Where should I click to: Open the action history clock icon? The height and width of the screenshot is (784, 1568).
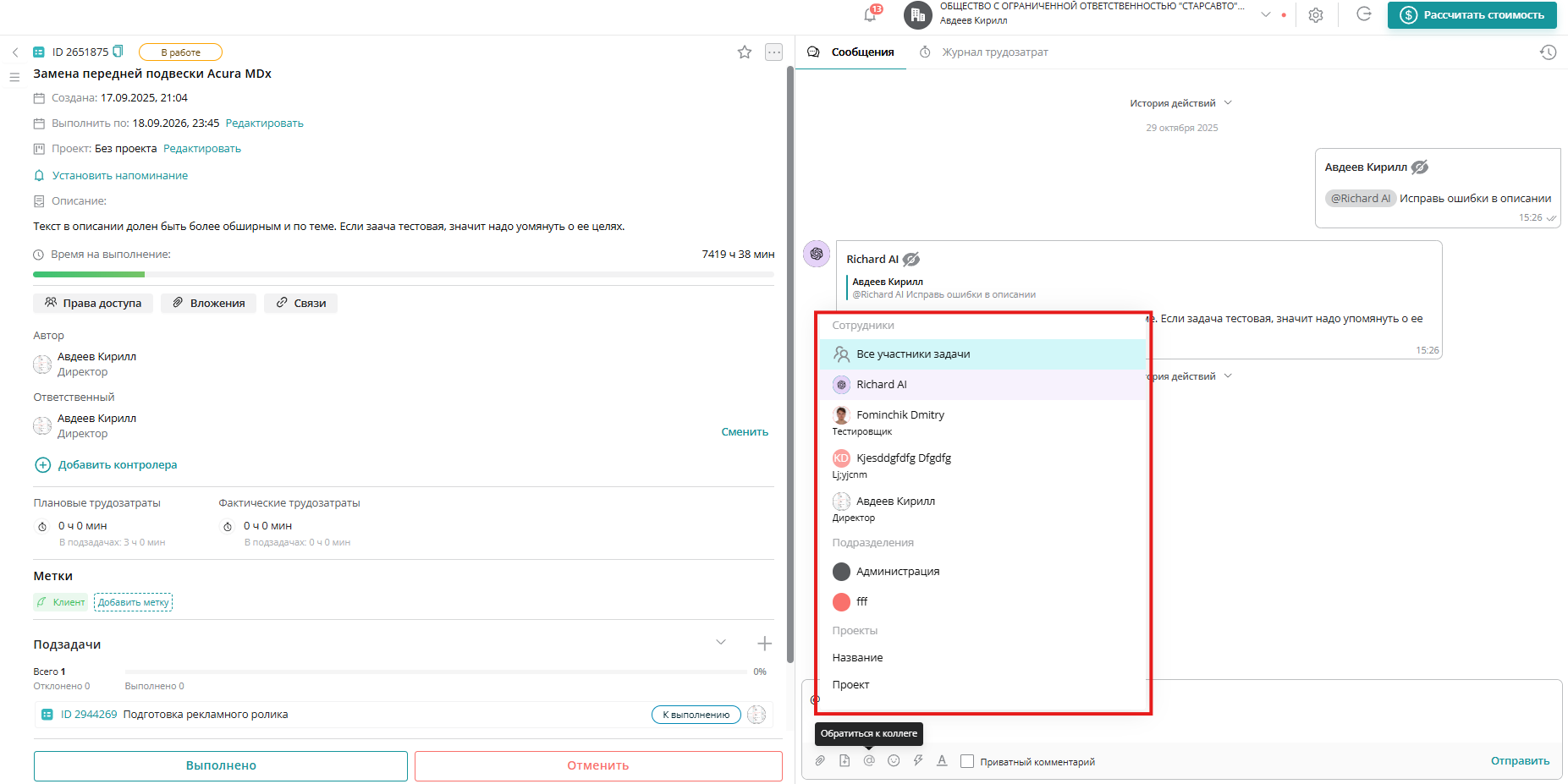pyautogui.click(x=1548, y=52)
